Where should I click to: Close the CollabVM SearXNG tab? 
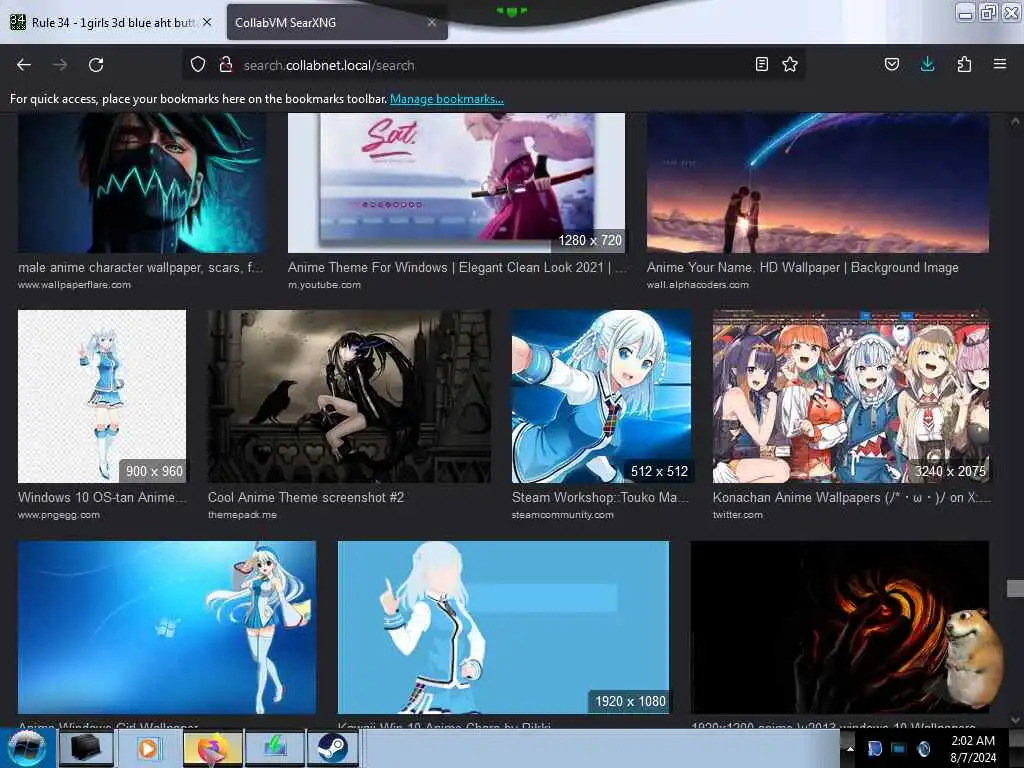coord(432,22)
